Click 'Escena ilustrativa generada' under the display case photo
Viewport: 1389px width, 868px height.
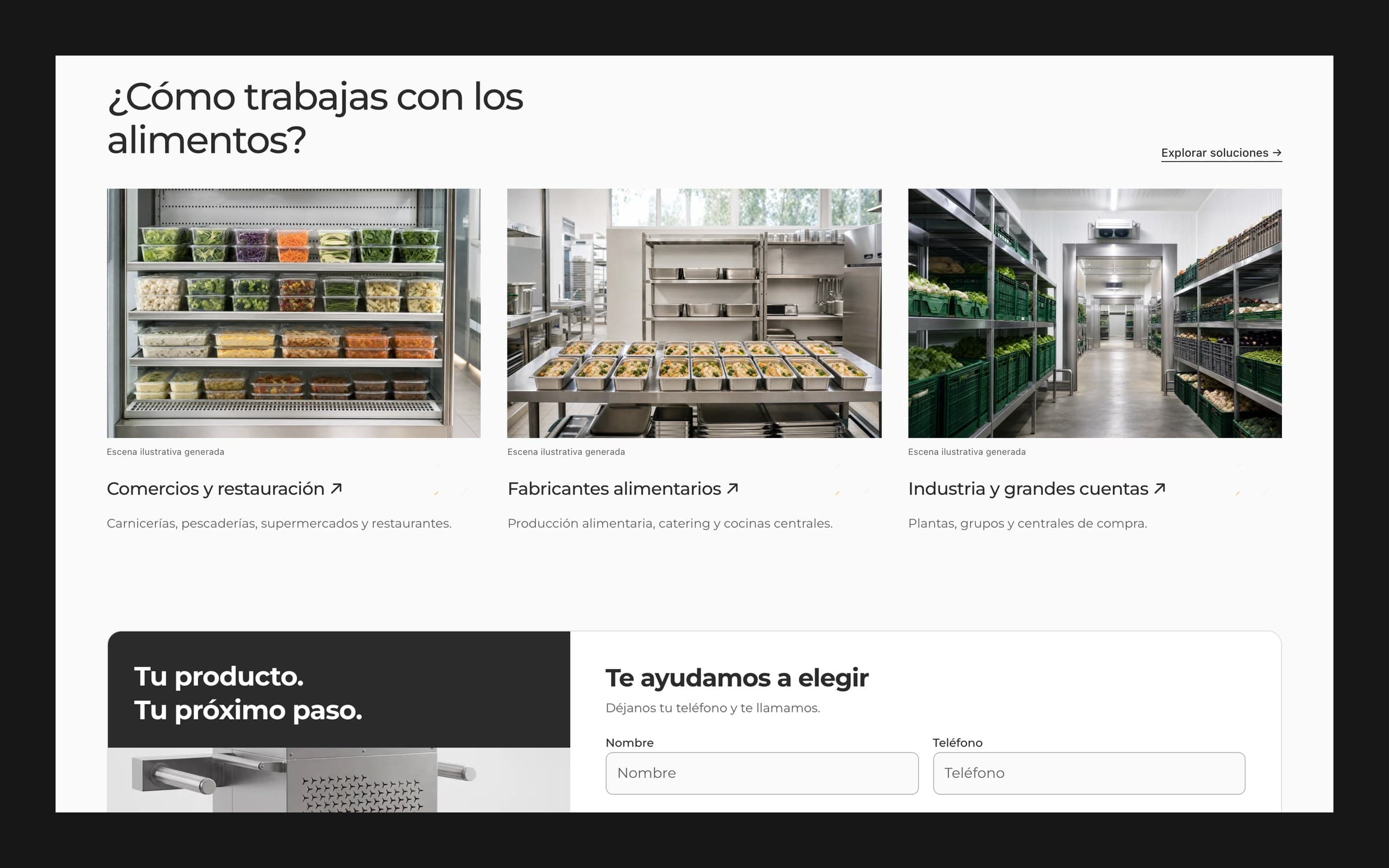coord(166,452)
